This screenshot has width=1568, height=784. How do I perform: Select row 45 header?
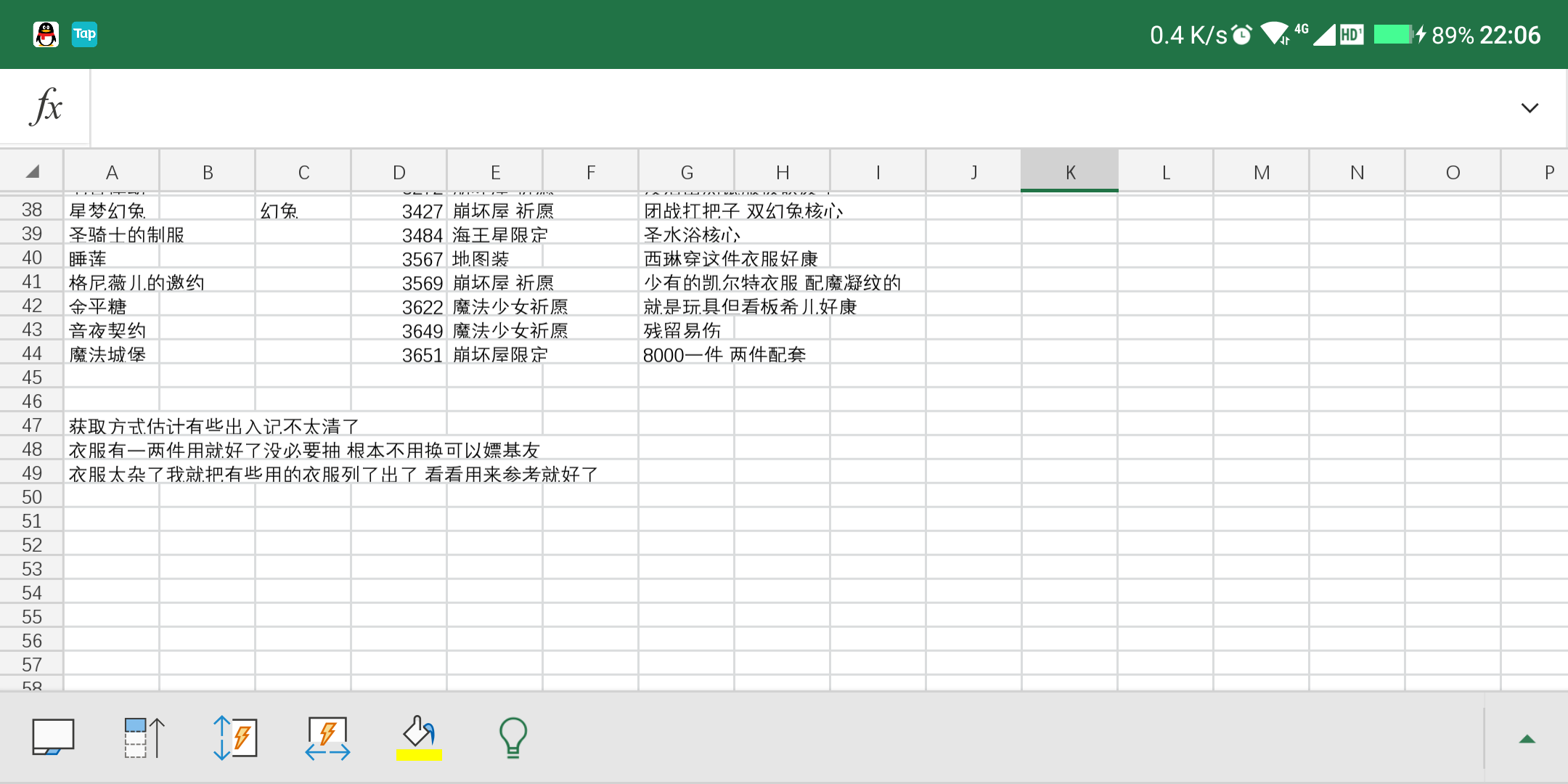[x=32, y=377]
